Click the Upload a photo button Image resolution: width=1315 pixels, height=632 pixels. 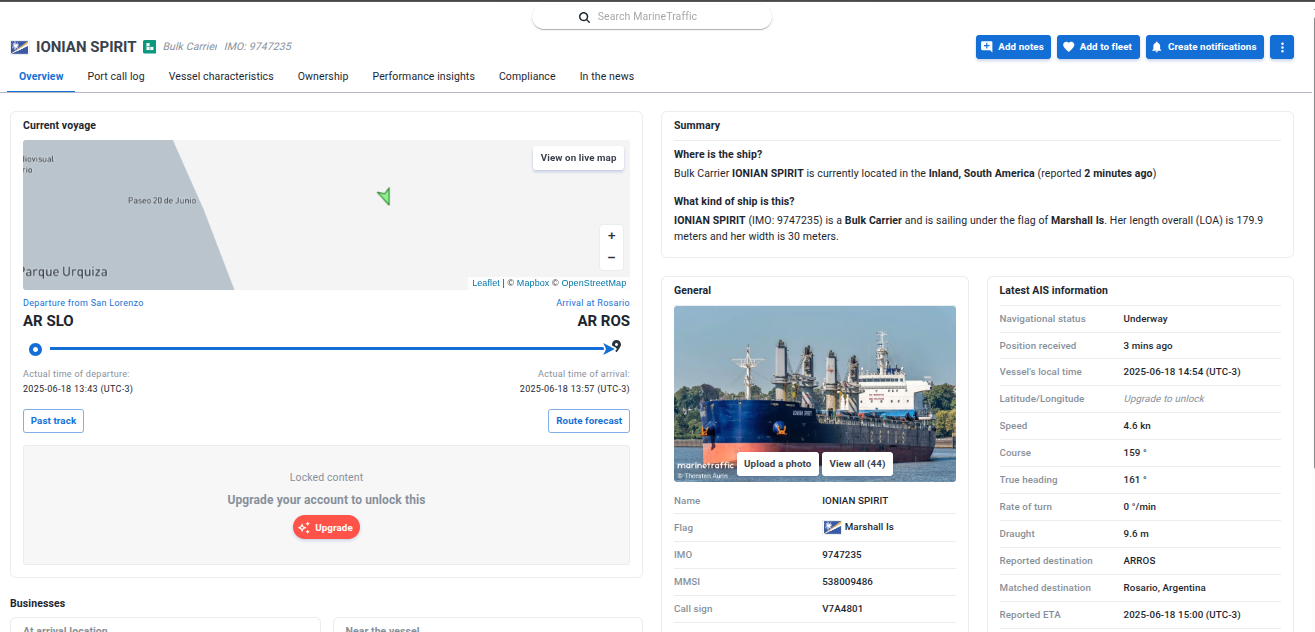(778, 464)
